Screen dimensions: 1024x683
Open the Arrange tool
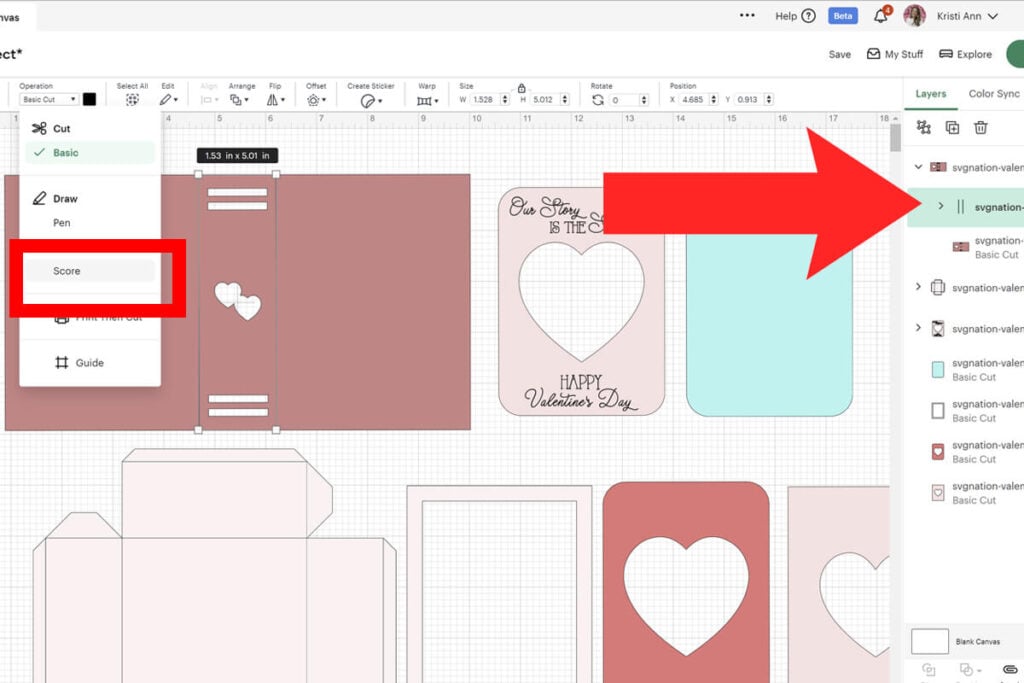click(236, 99)
